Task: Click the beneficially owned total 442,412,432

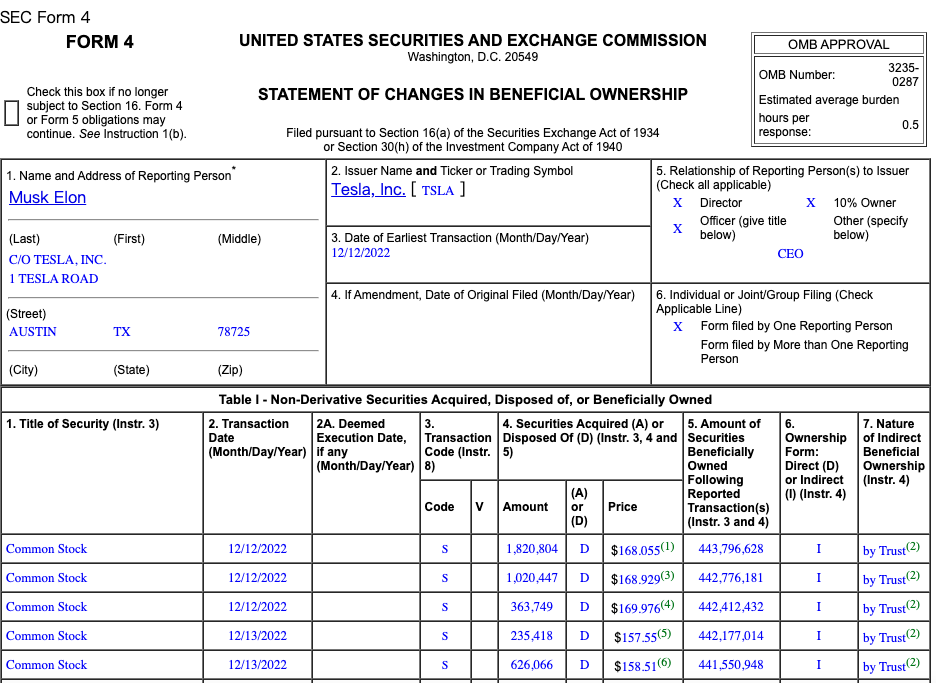Action: click(x=731, y=607)
